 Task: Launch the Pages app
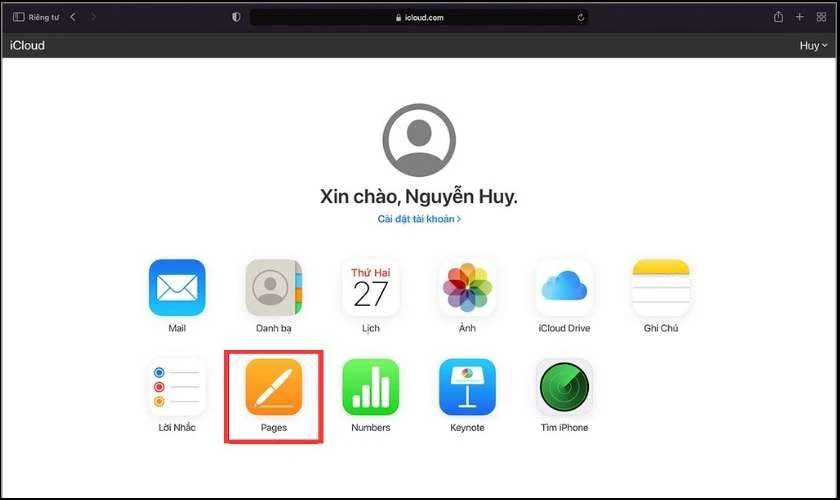coord(274,387)
